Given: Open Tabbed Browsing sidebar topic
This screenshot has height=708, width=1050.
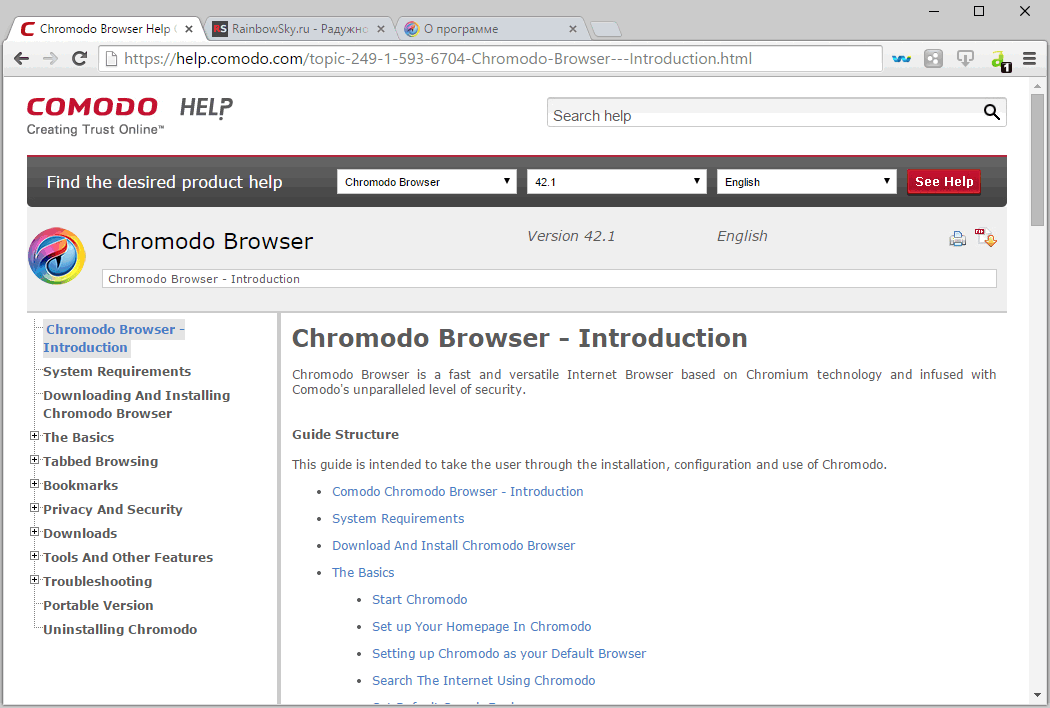Looking at the screenshot, I should point(100,462).
